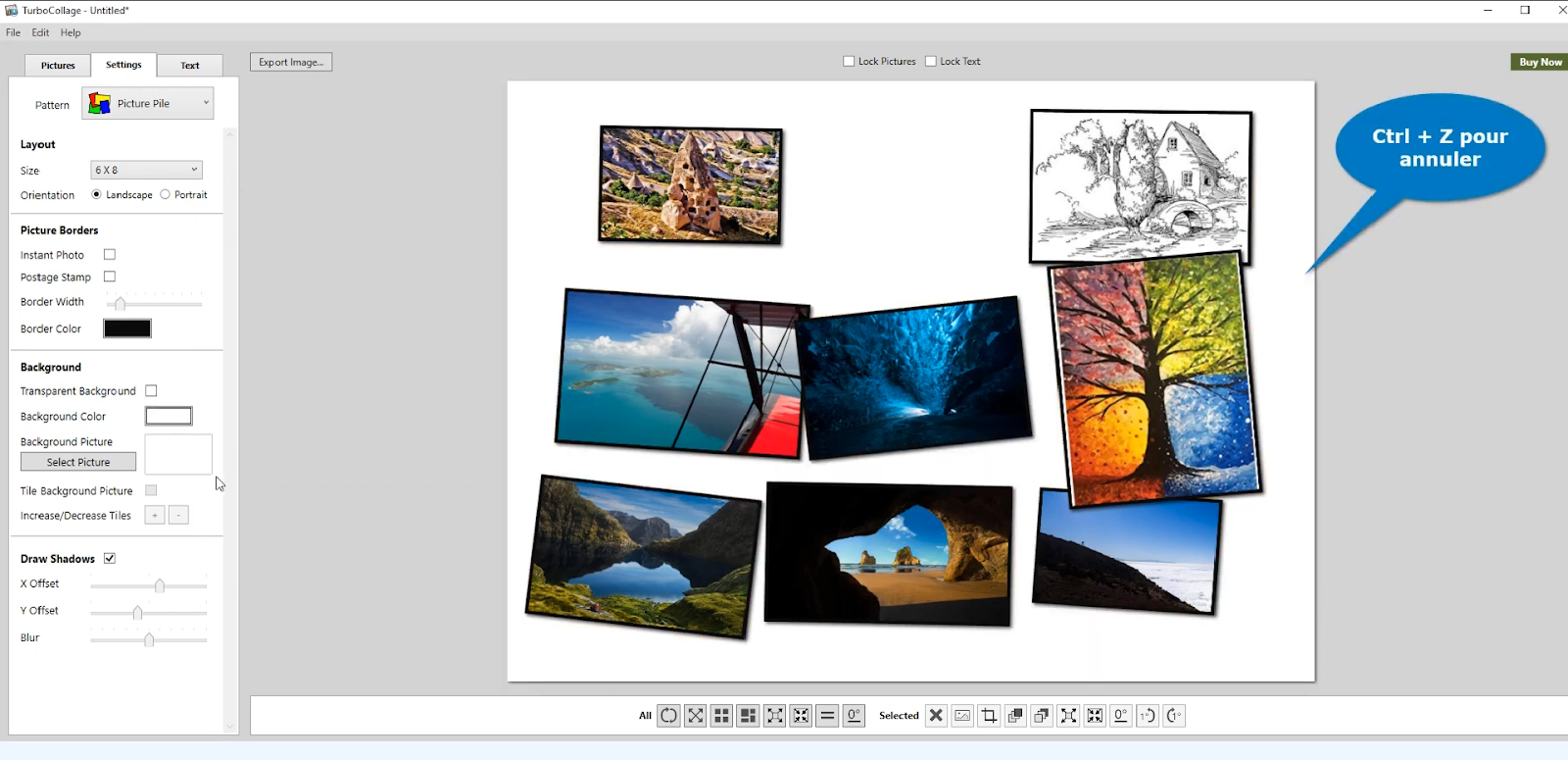Toggle the Tile Background Picture checkbox

[151, 490]
